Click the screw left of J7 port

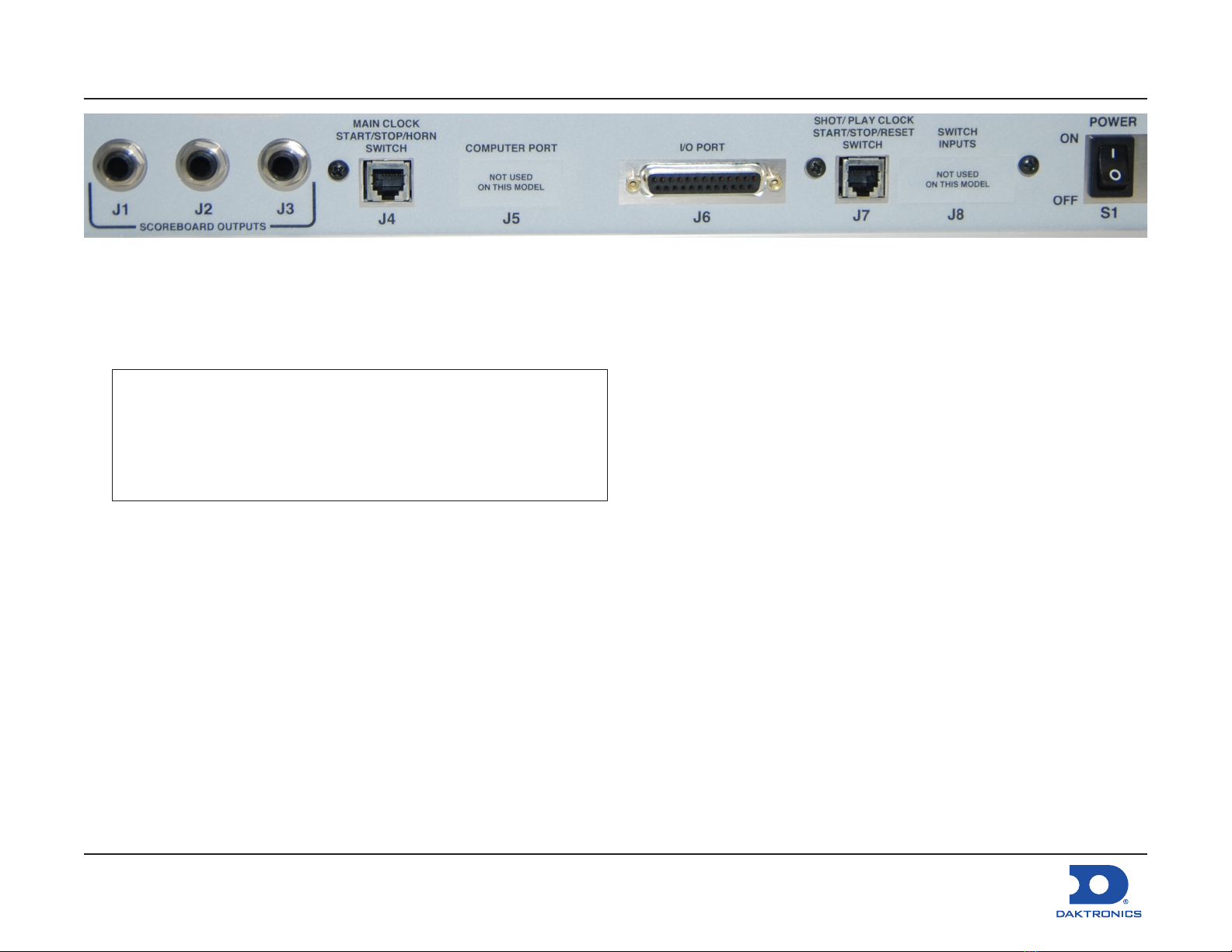click(x=815, y=167)
